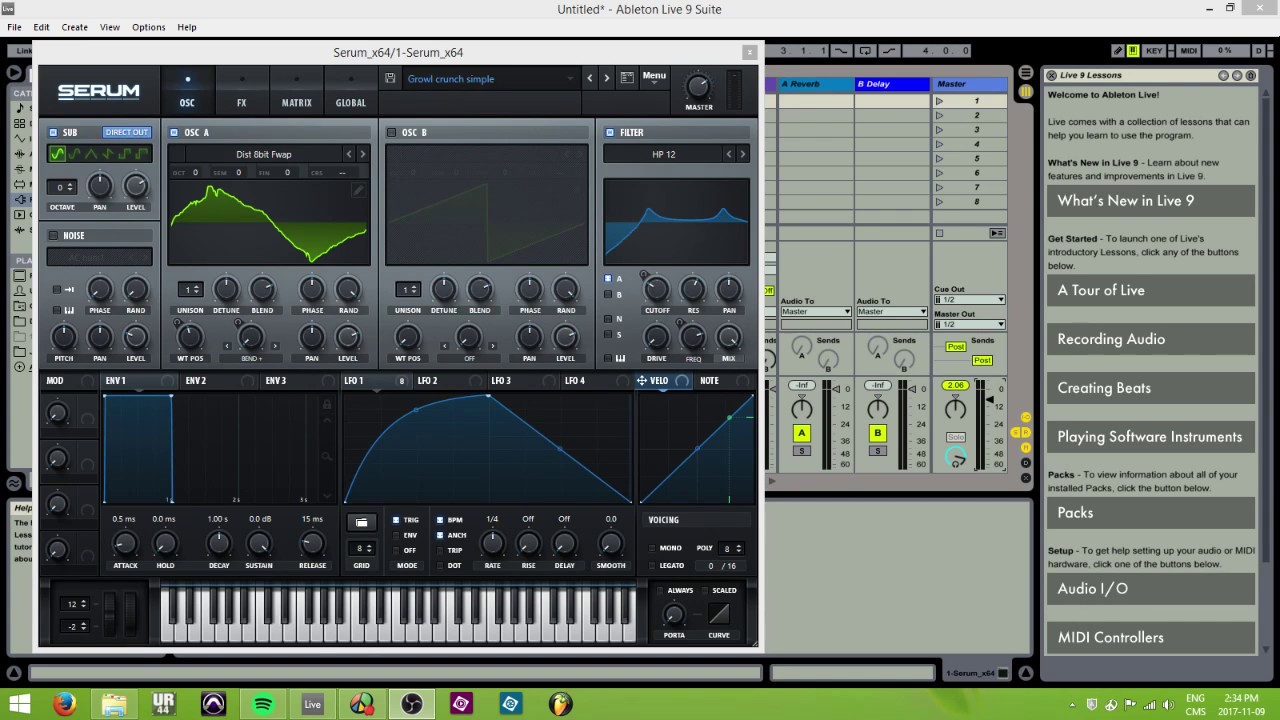Image resolution: width=1280 pixels, height=720 pixels.
Task: Click the portamento CURVE display
Action: [718, 614]
